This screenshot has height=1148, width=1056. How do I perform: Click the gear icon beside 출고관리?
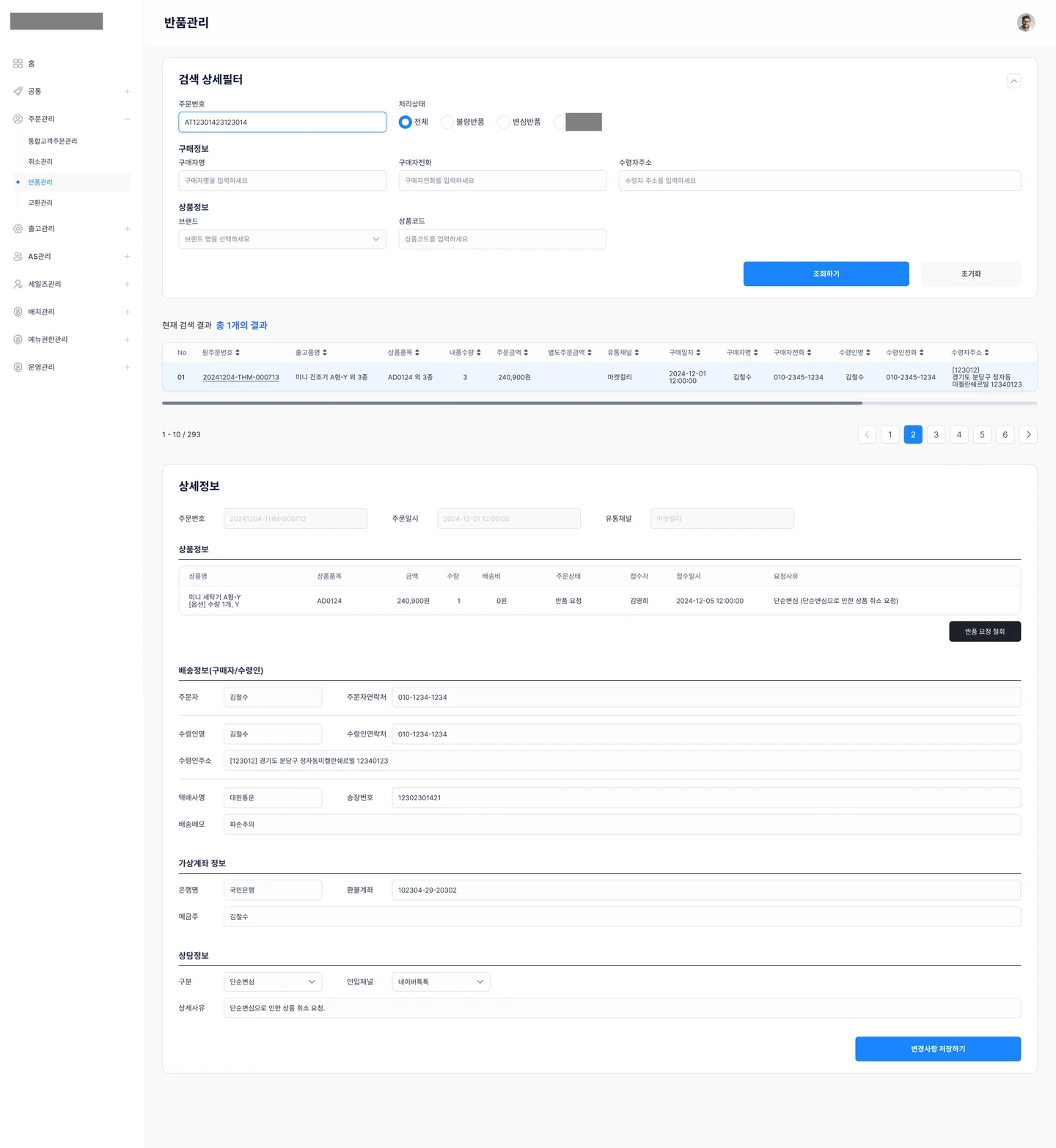18,229
